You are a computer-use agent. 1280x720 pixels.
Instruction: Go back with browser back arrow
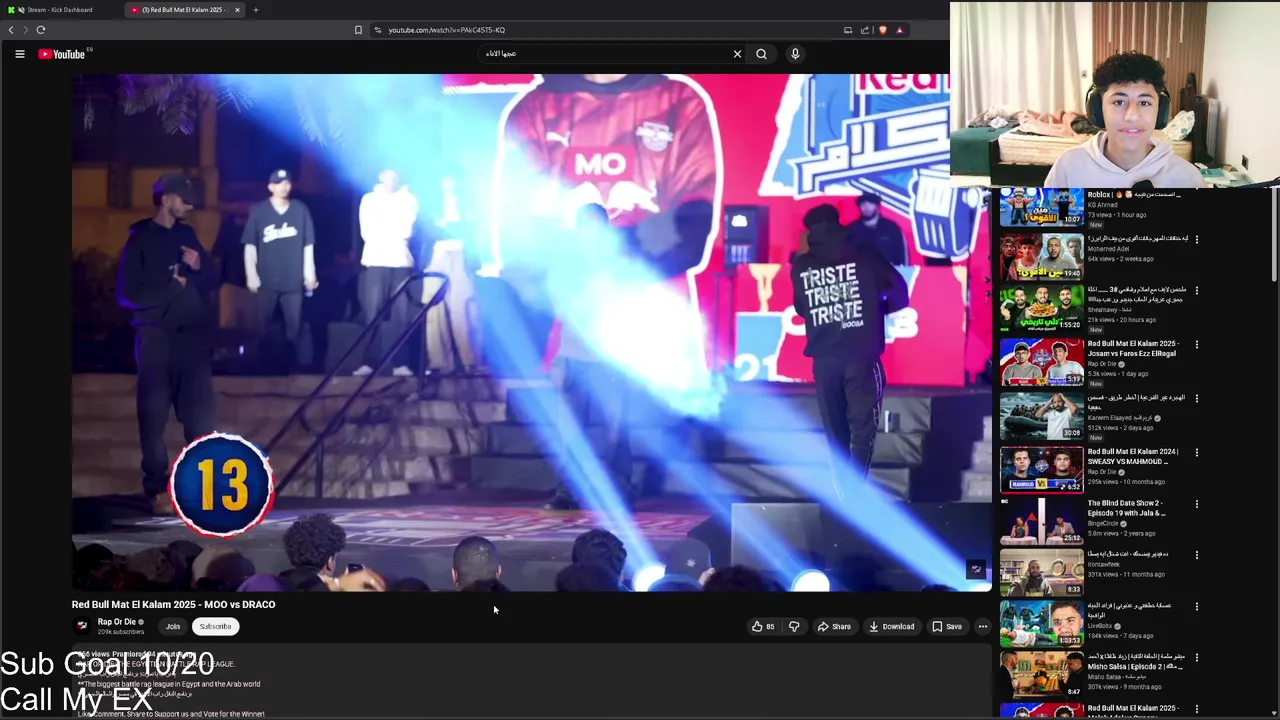[11, 30]
